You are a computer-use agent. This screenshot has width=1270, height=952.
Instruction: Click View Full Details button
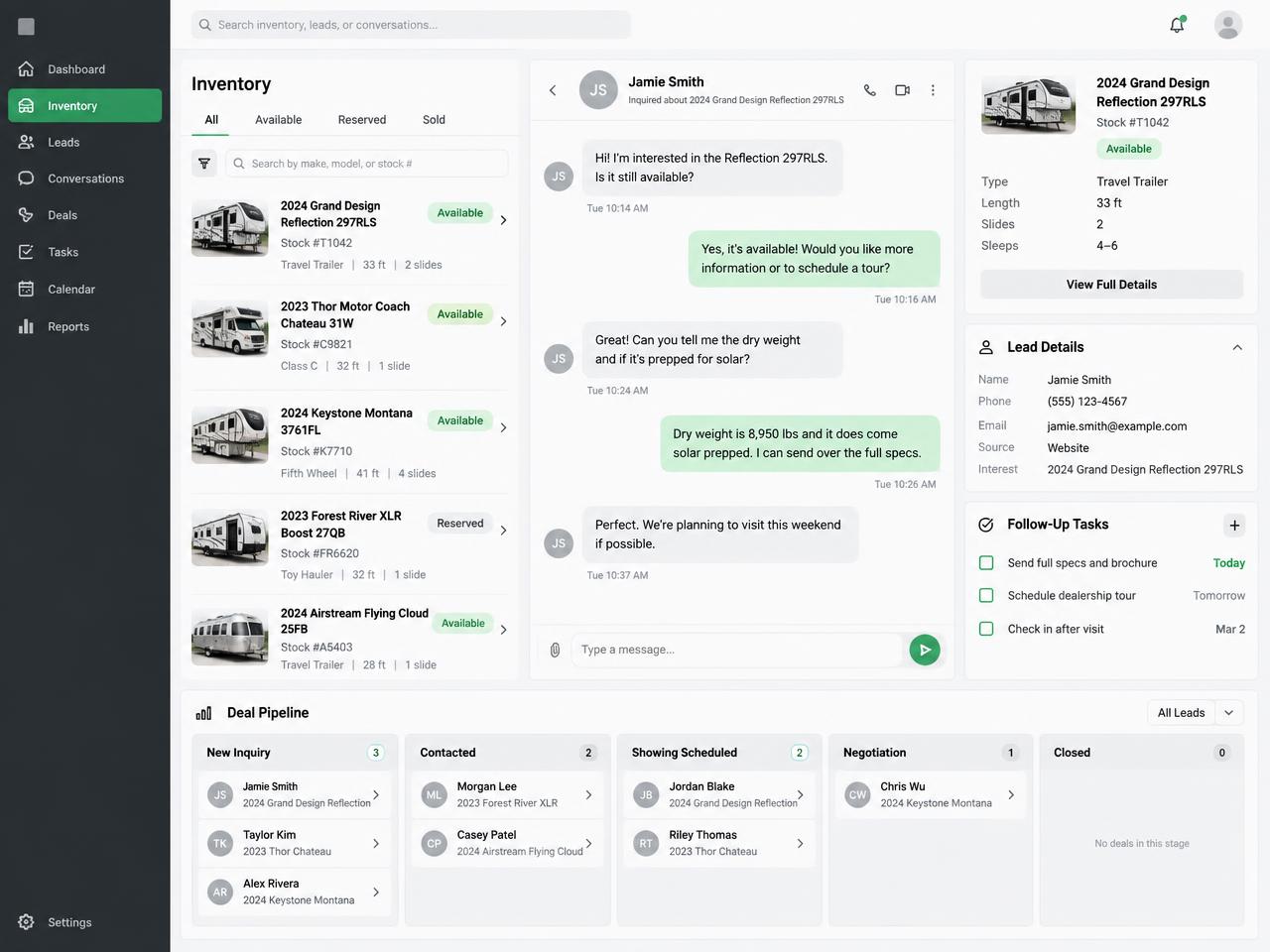click(1111, 285)
